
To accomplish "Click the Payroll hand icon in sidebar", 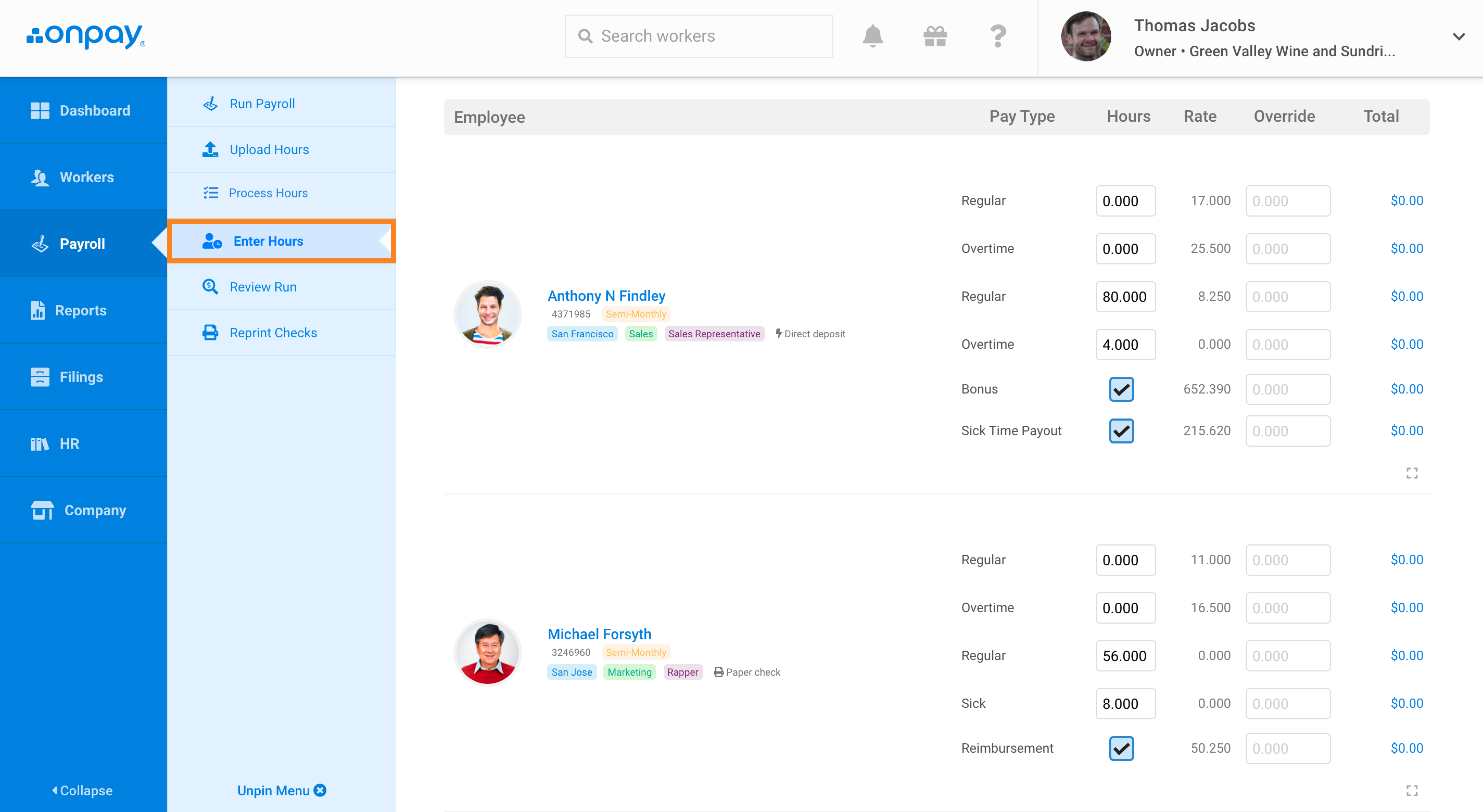I will coord(40,244).
